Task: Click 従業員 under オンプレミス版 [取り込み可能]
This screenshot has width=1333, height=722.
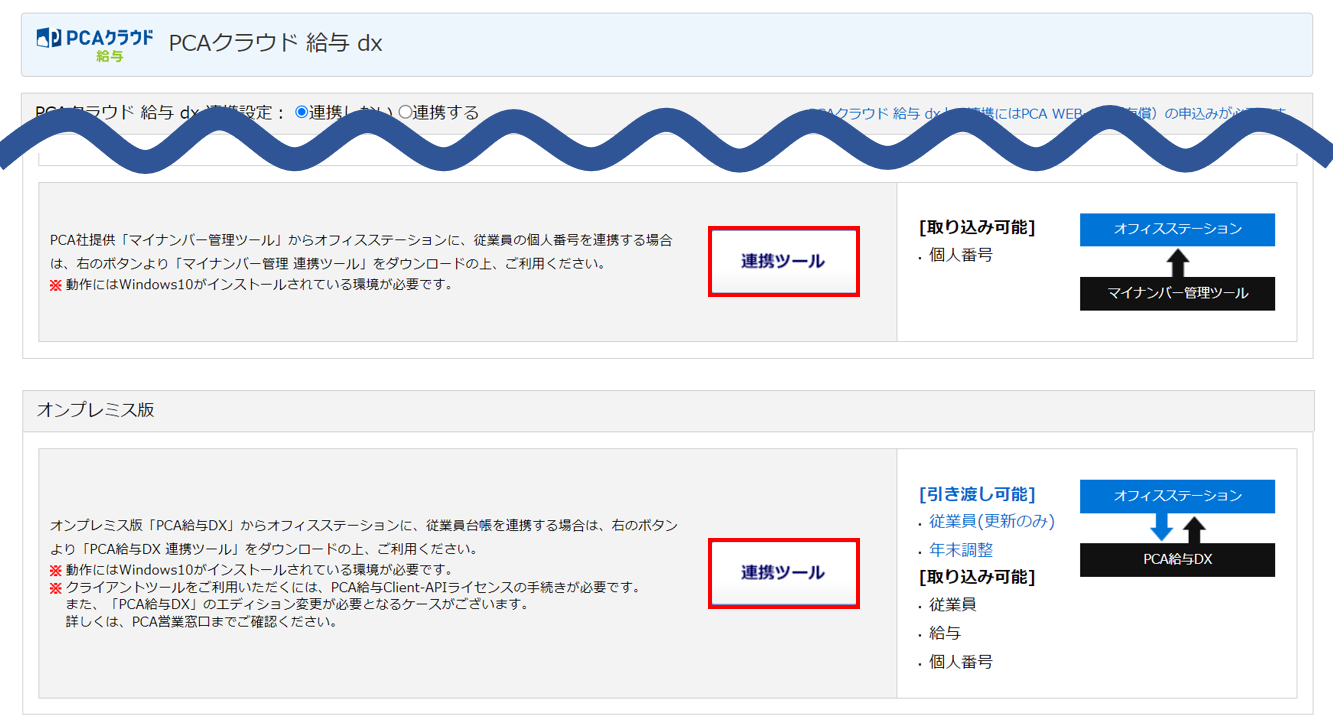Action: [953, 605]
